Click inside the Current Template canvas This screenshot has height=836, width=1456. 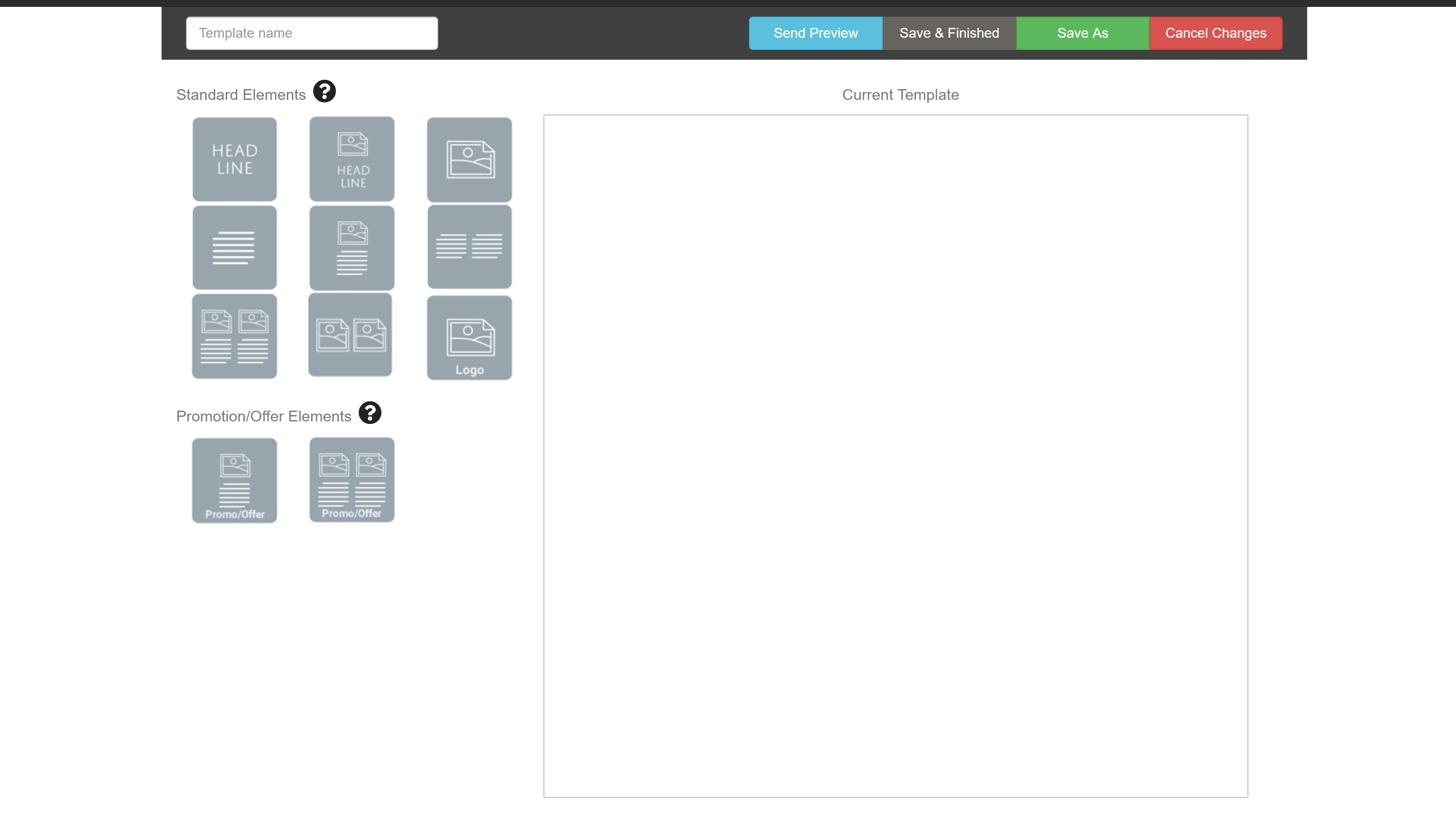pos(895,456)
